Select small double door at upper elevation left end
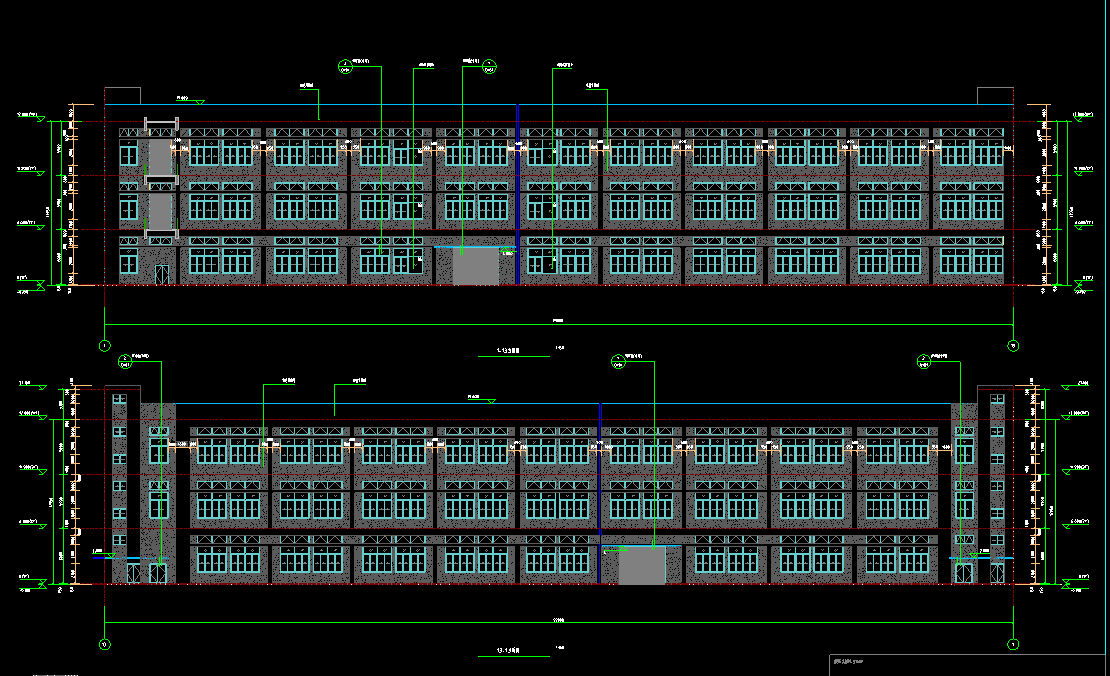 [x=161, y=274]
